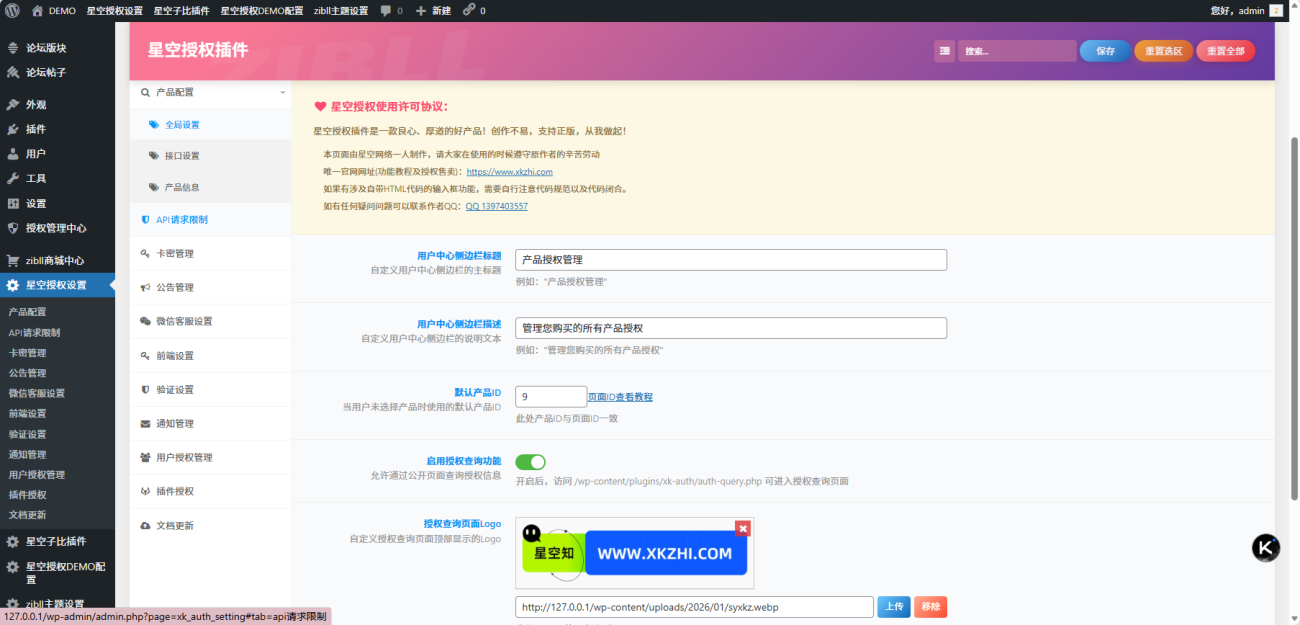Click the 重置全部 button

(x=1225, y=51)
